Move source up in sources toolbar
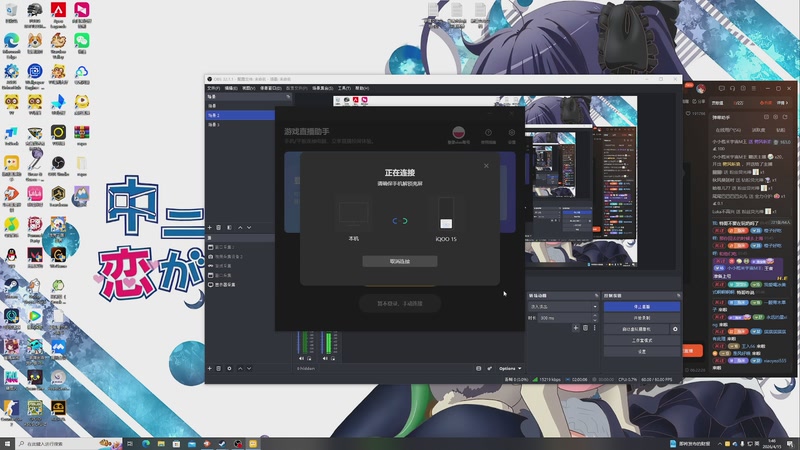Screen dimensions: 800x450 [240, 368]
